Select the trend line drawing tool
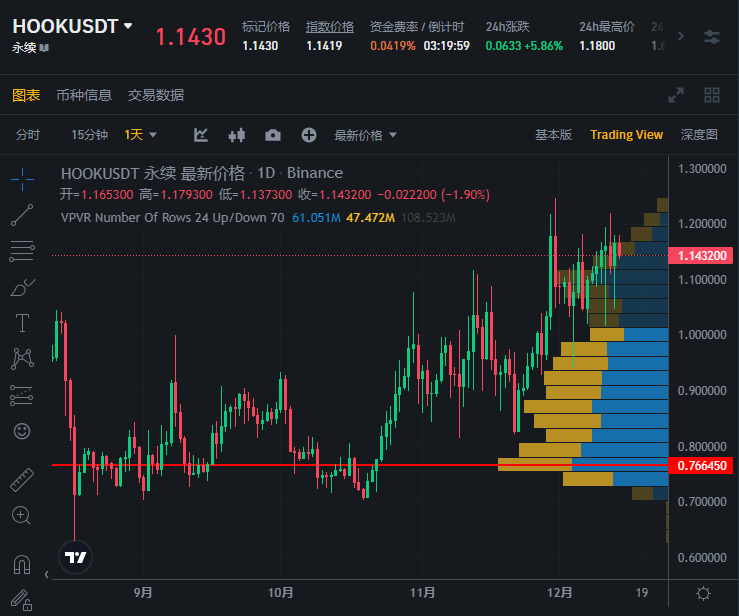This screenshot has height=616, width=739. (21, 215)
